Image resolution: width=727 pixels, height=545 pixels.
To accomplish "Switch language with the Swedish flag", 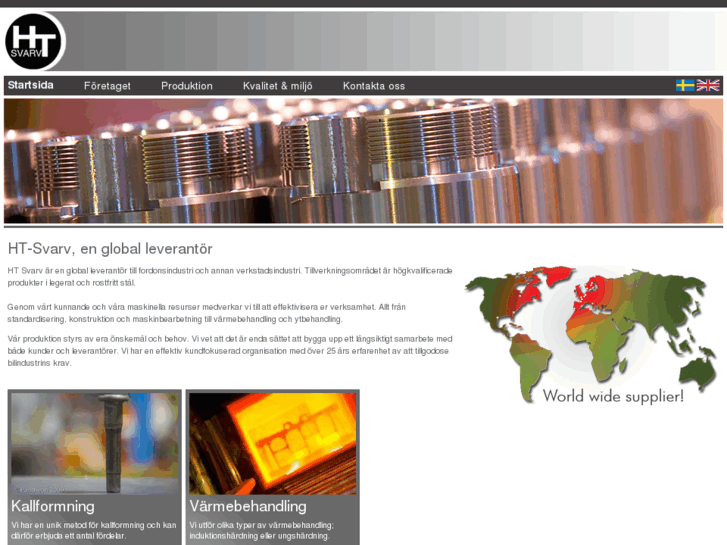I will point(684,85).
